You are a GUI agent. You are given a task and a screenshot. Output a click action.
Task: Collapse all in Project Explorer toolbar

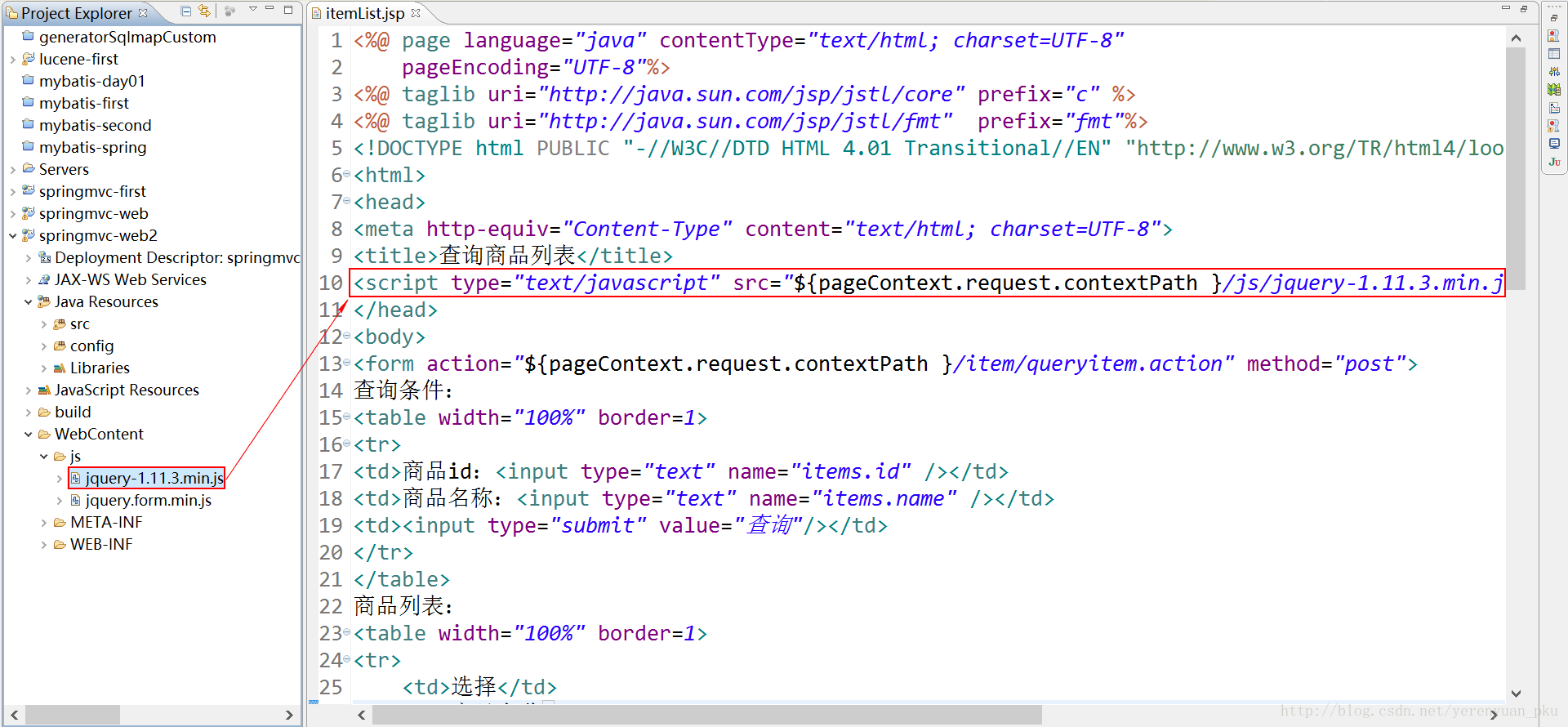click(x=185, y=11)
